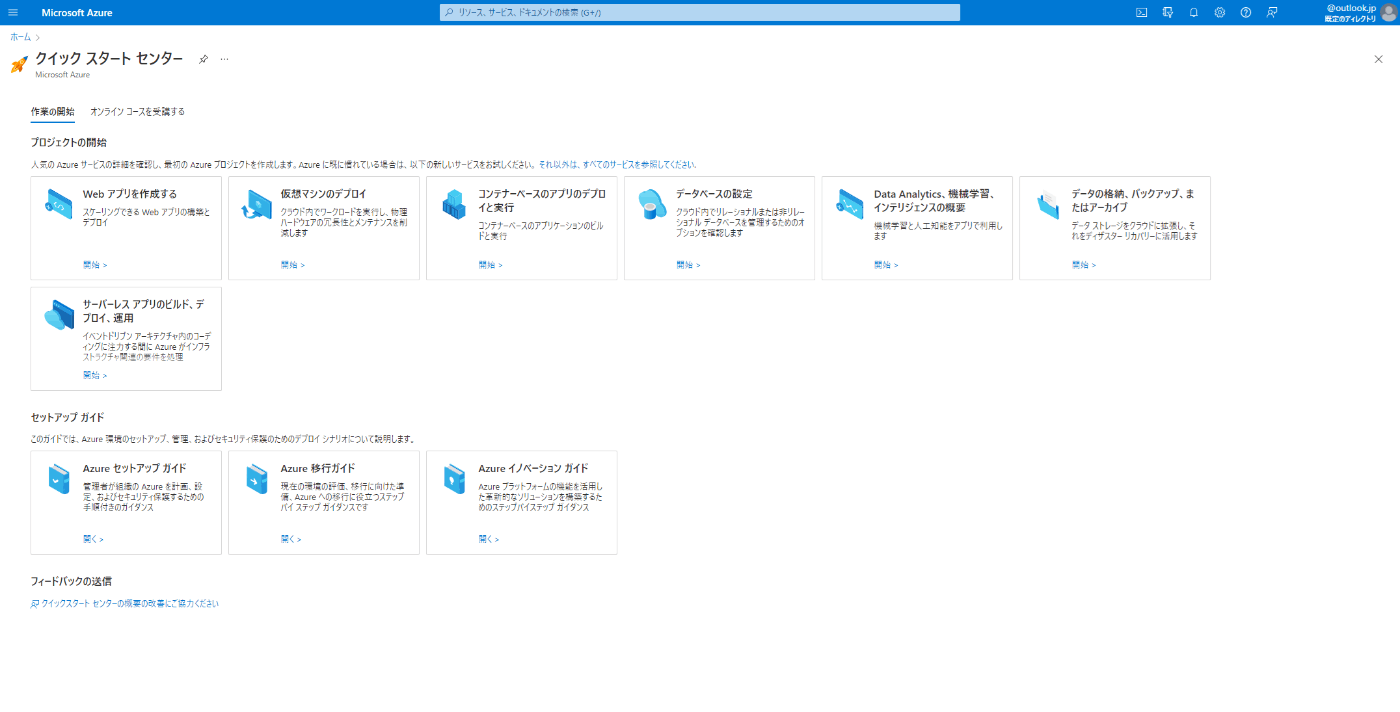Open the notifications bell
The height and width of the screenshot is (712, 1400).
(1194, 12)
